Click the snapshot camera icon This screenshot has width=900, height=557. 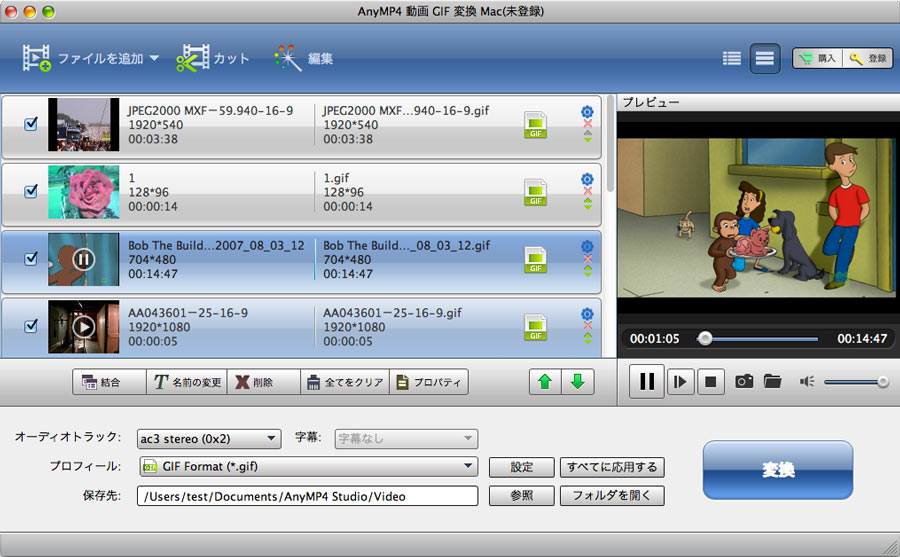point(744,381)
